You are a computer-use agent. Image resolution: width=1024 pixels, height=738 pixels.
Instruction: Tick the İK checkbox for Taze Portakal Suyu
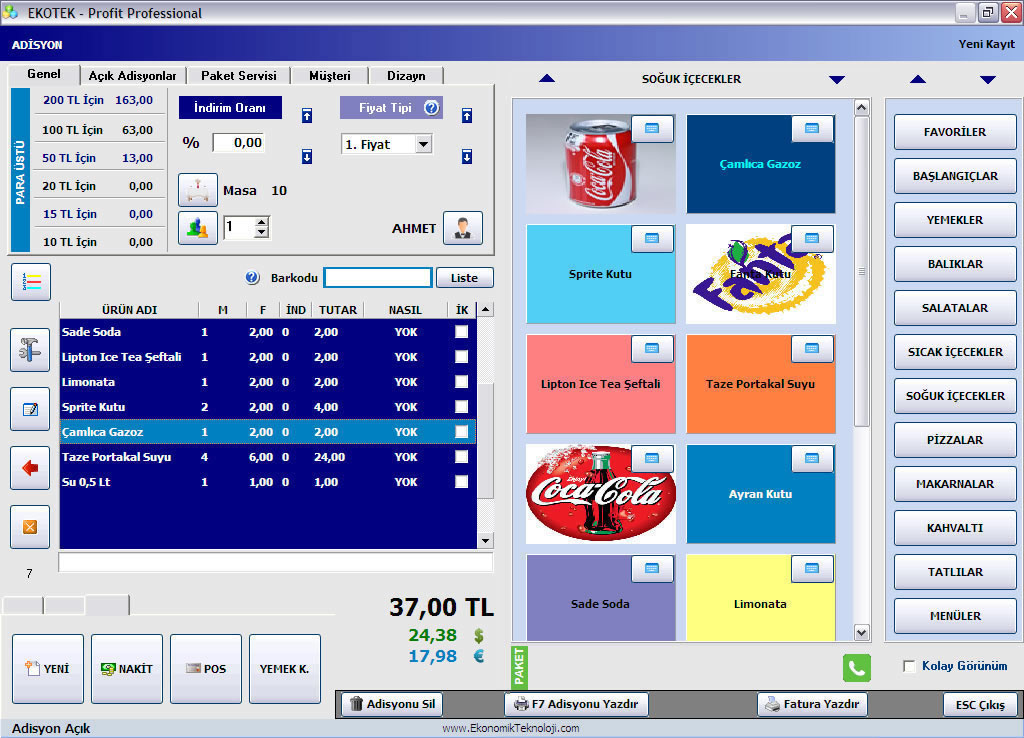tap(462, 457)
